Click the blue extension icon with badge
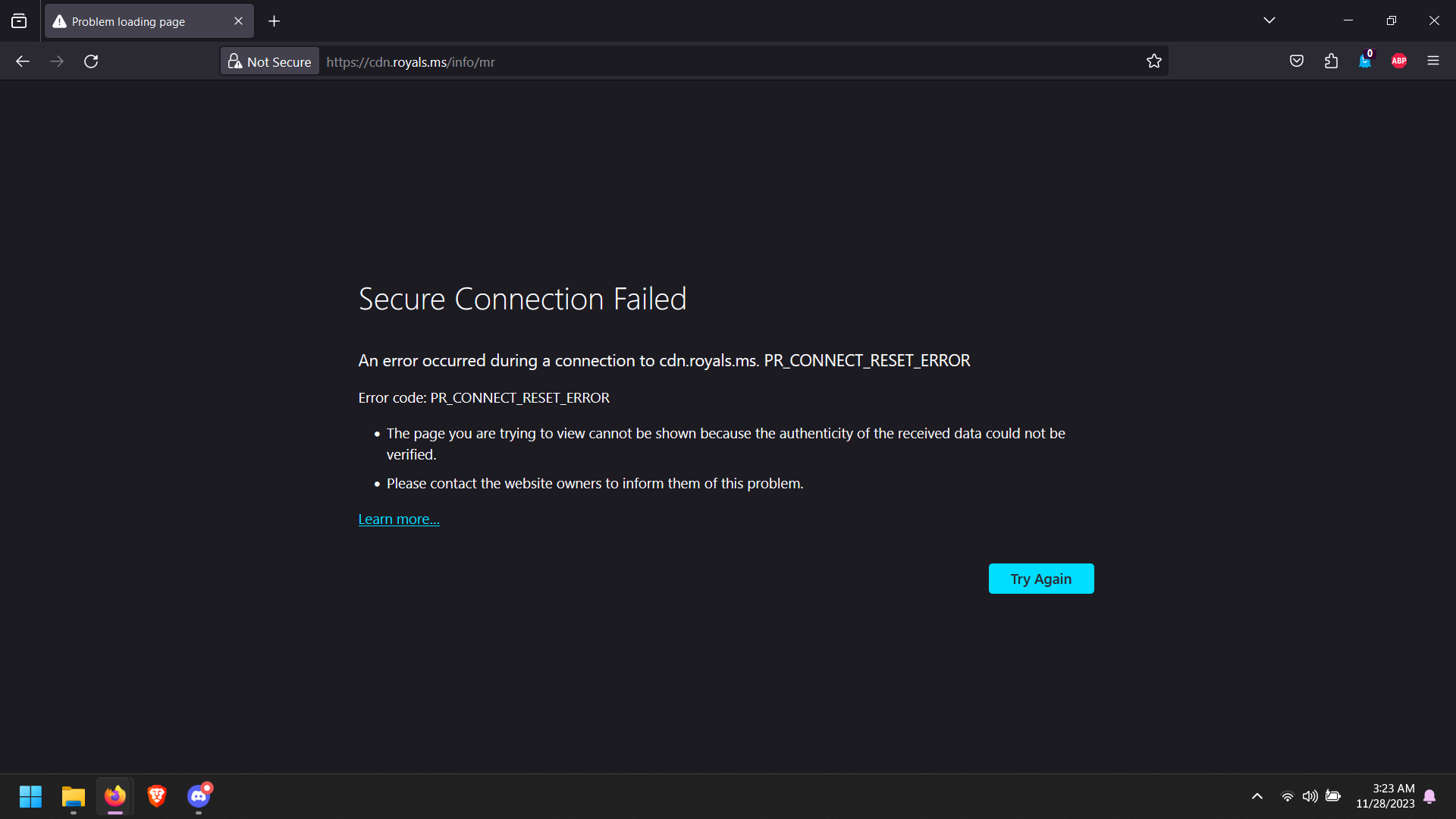1456x819 pixels. pyautogui.click(x=1365, y=61)
